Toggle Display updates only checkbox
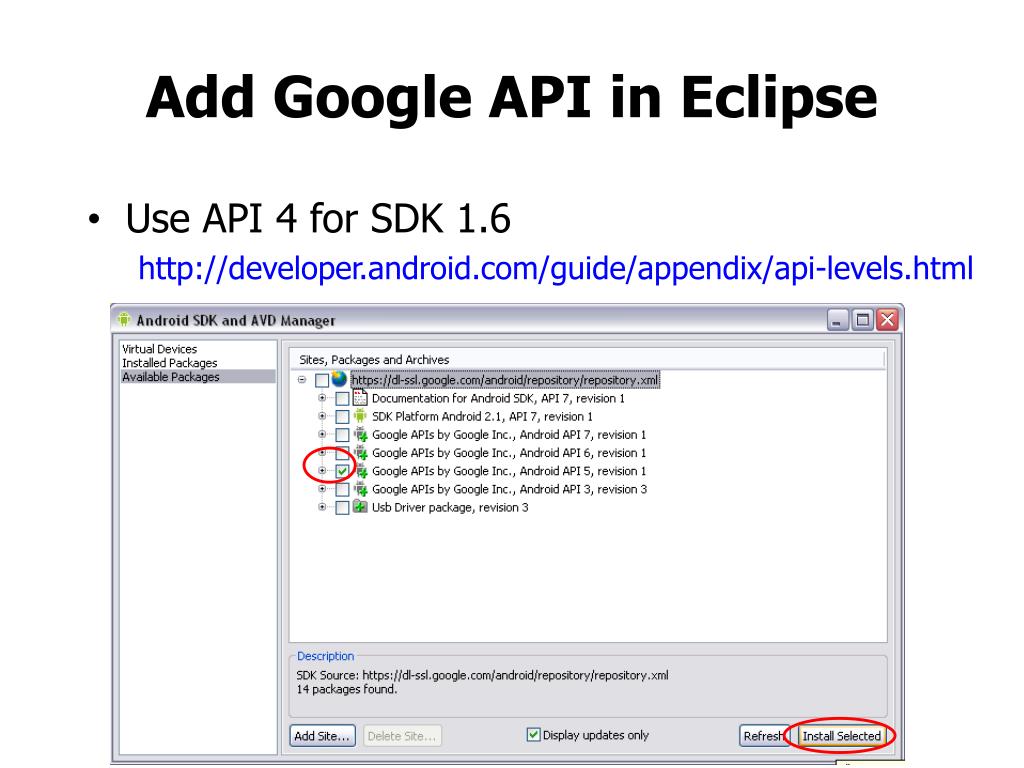Image resolution: width=1024 pixels, height=768 pixels. pyautogui.click(x=533, y=735)
